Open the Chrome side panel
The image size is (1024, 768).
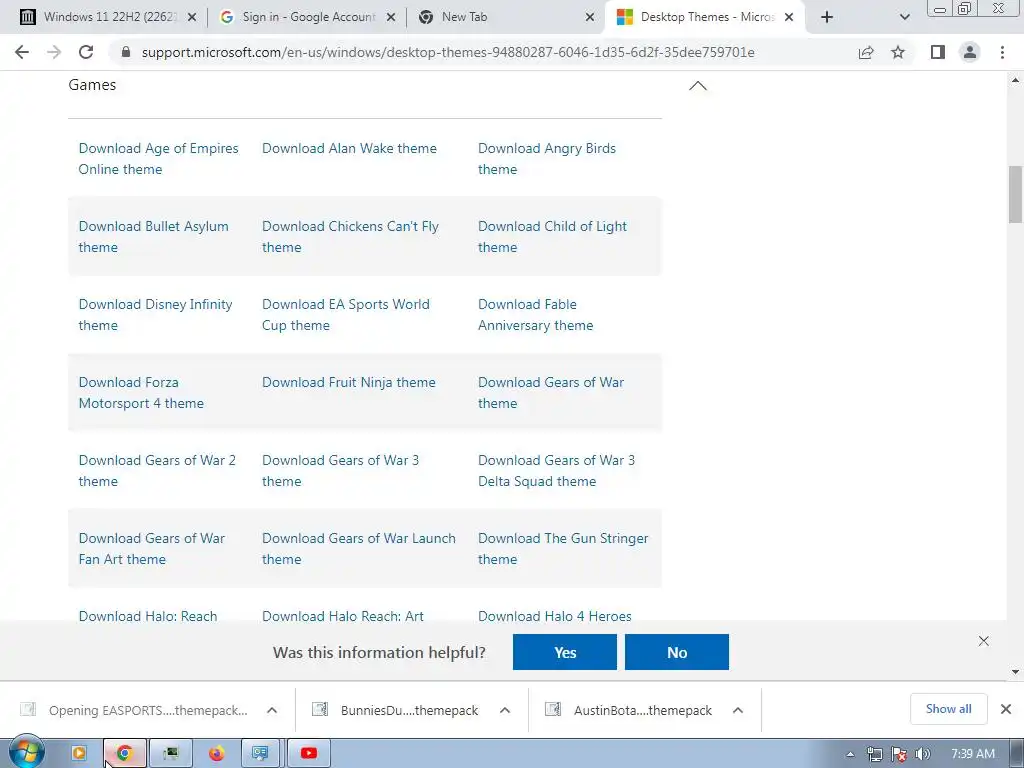pos(938,52)
